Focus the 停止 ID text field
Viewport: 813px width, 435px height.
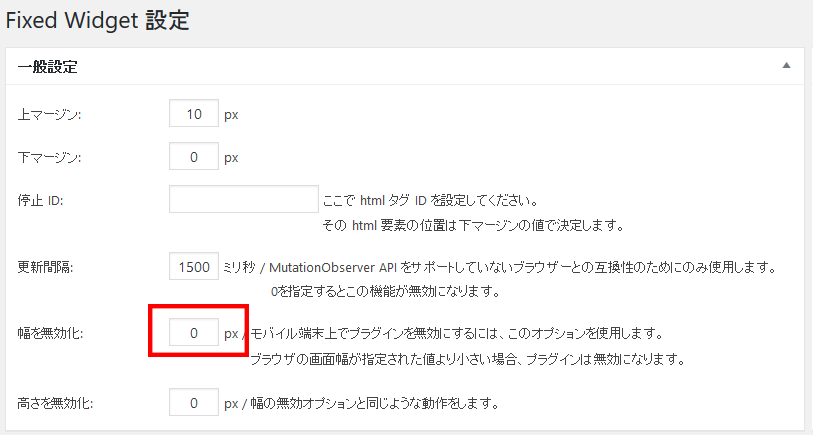coord(244,199)
